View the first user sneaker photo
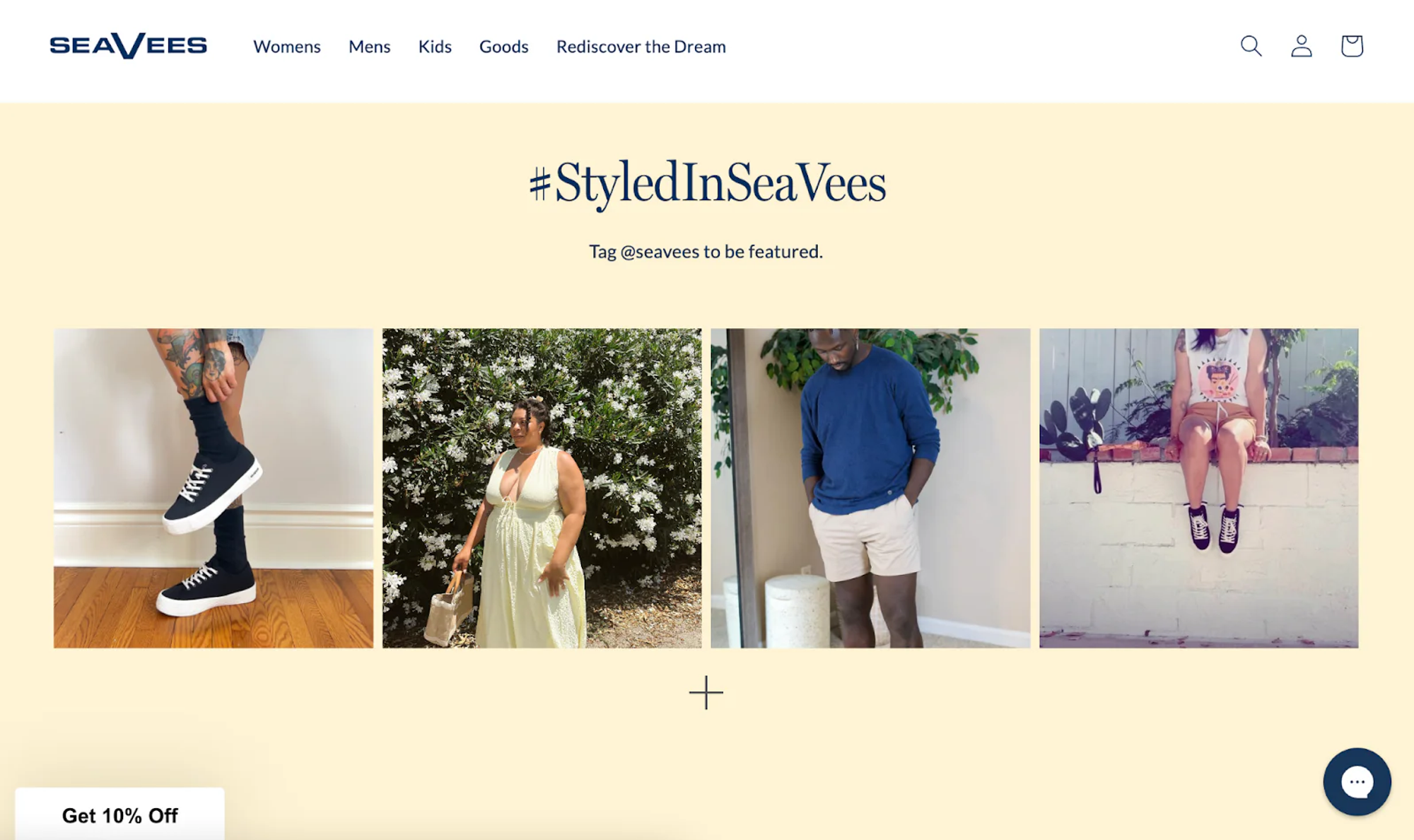 pyautogui.click(x=213, y=488)
